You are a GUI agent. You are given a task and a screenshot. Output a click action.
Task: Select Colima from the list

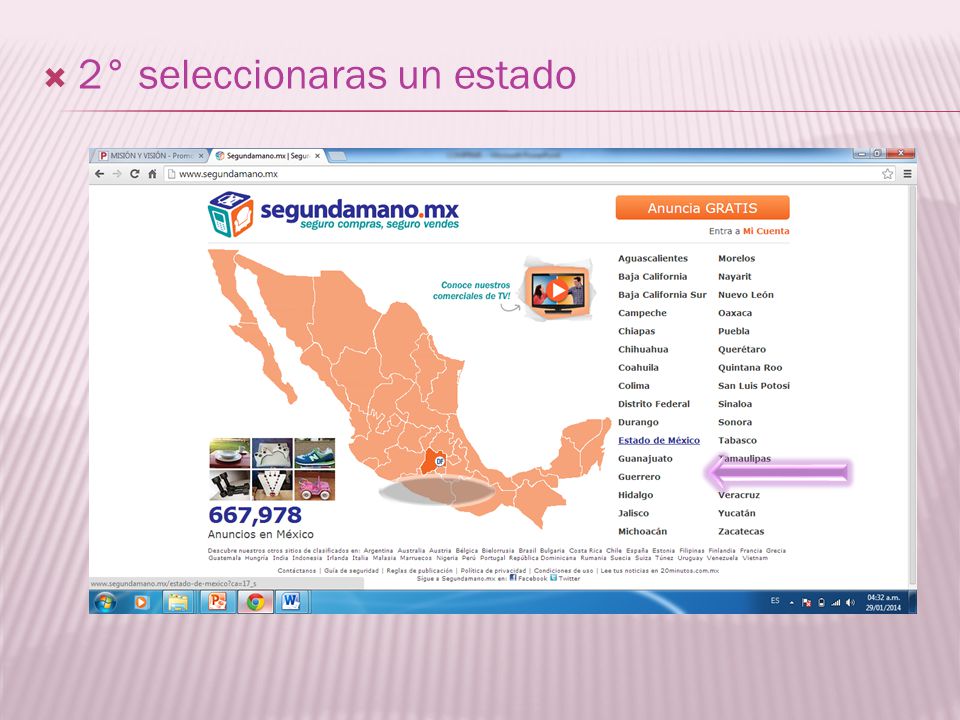click(634, 386)
